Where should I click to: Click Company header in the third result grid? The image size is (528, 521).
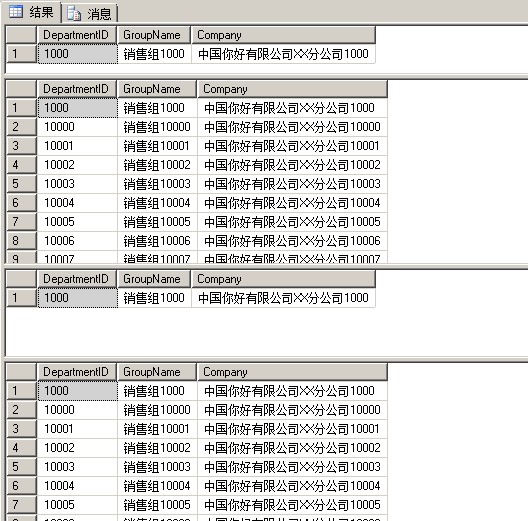(283, 279)
